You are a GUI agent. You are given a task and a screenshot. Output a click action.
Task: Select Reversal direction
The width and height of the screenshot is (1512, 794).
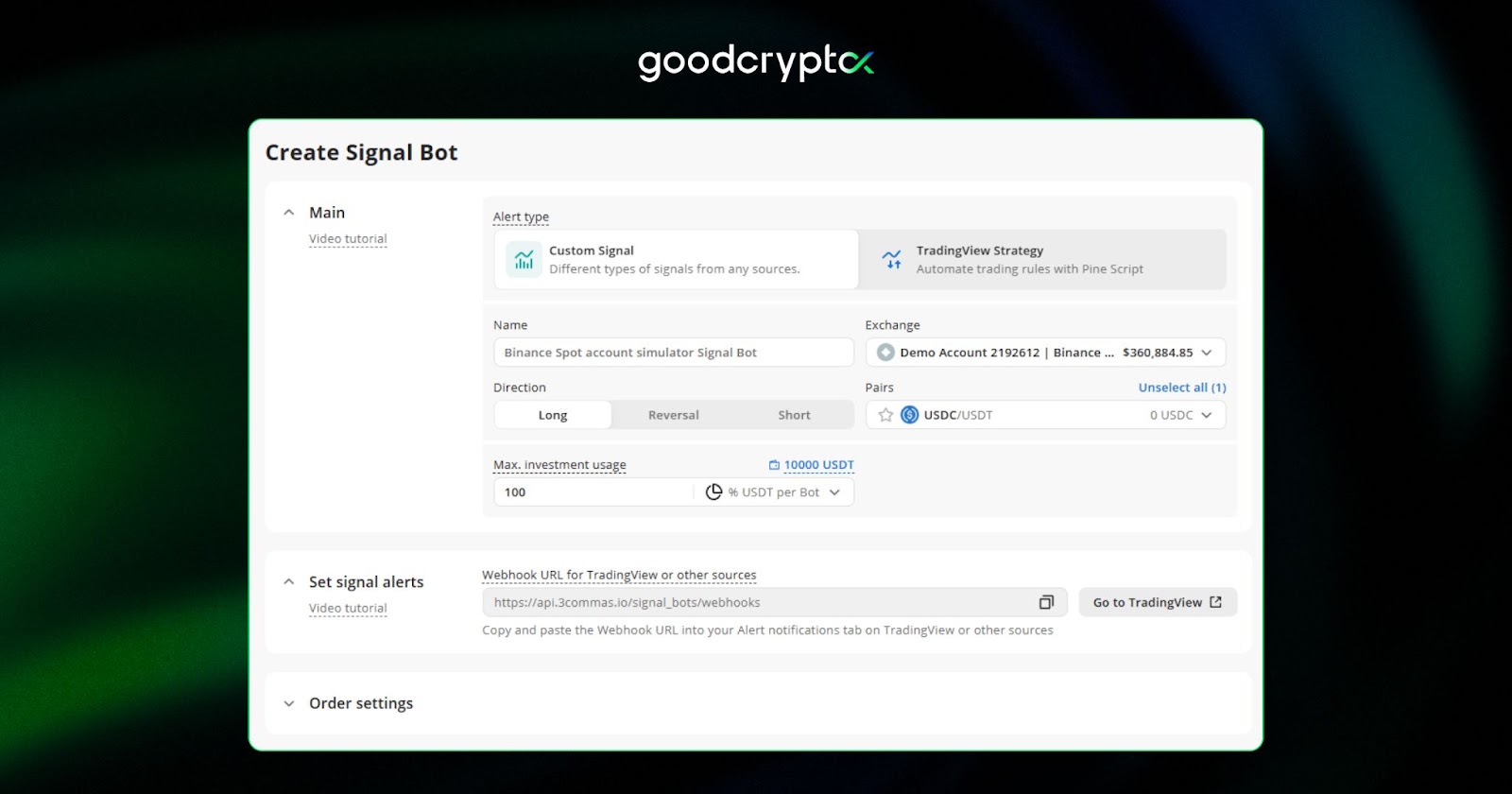pyautogui.click(x=673, y=415)
